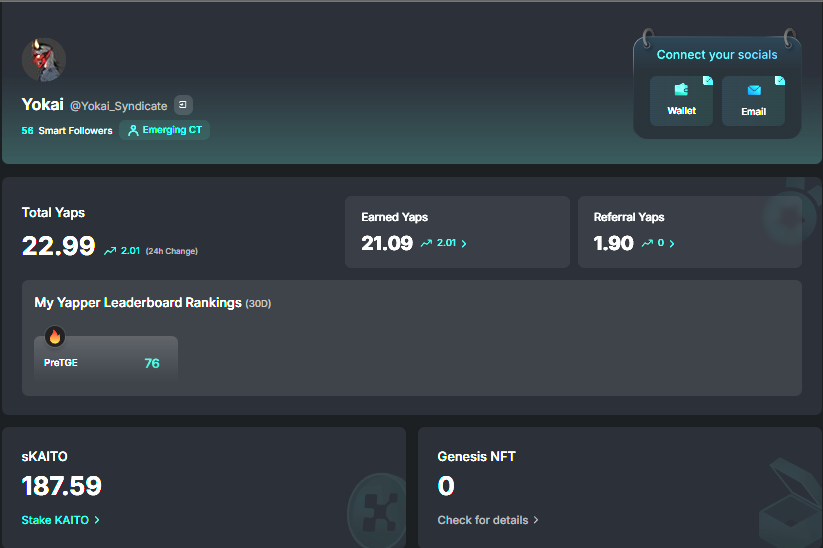This screenshot has width=823, height=548.
Task: Click the edit corner icon on Wallet card
Action: tap(708, 80)
